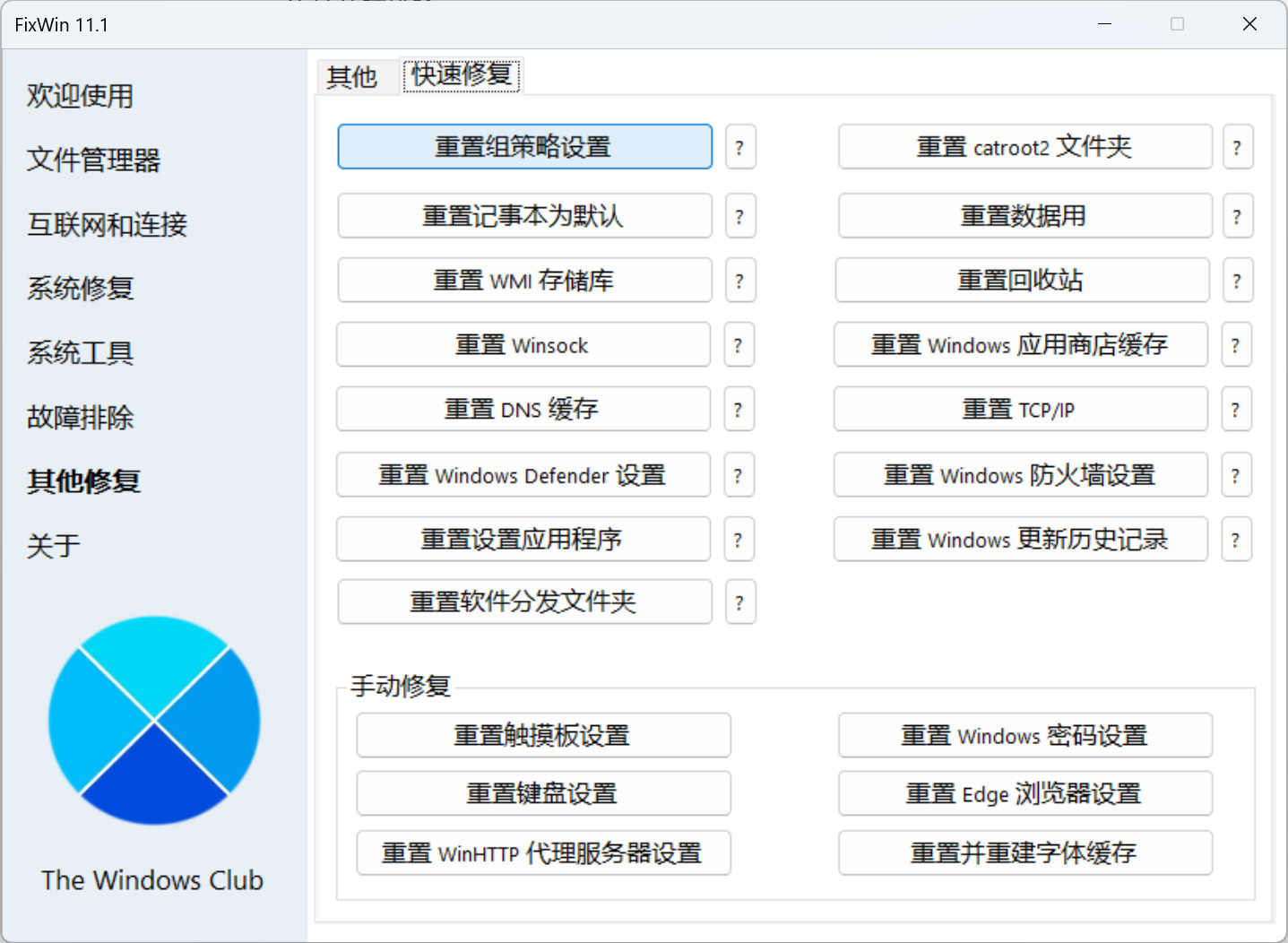1288x943 pixels.
Task: Reset Windows 更新历史记录
Action: click(1020, 539)
